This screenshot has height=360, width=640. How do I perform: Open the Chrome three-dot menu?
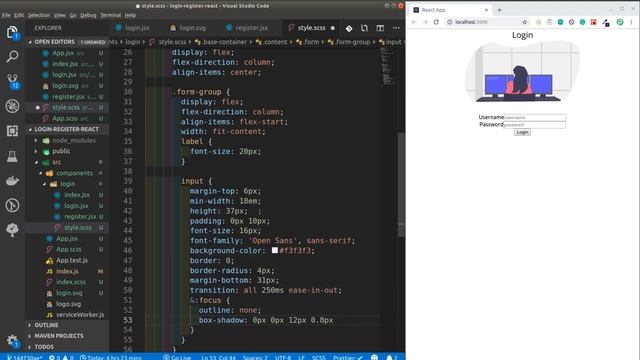(631, 22)
